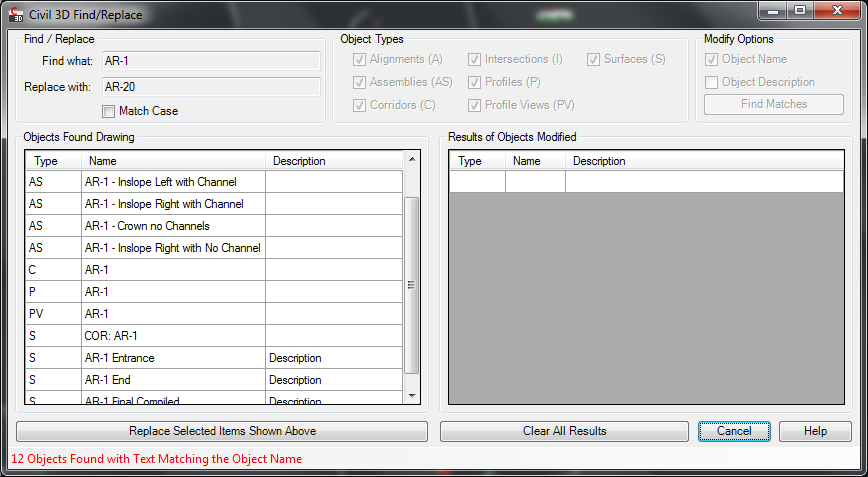This screenshot has width=868, height=477.
Task: Click the Clear All Results button
Action: [565, 431]
